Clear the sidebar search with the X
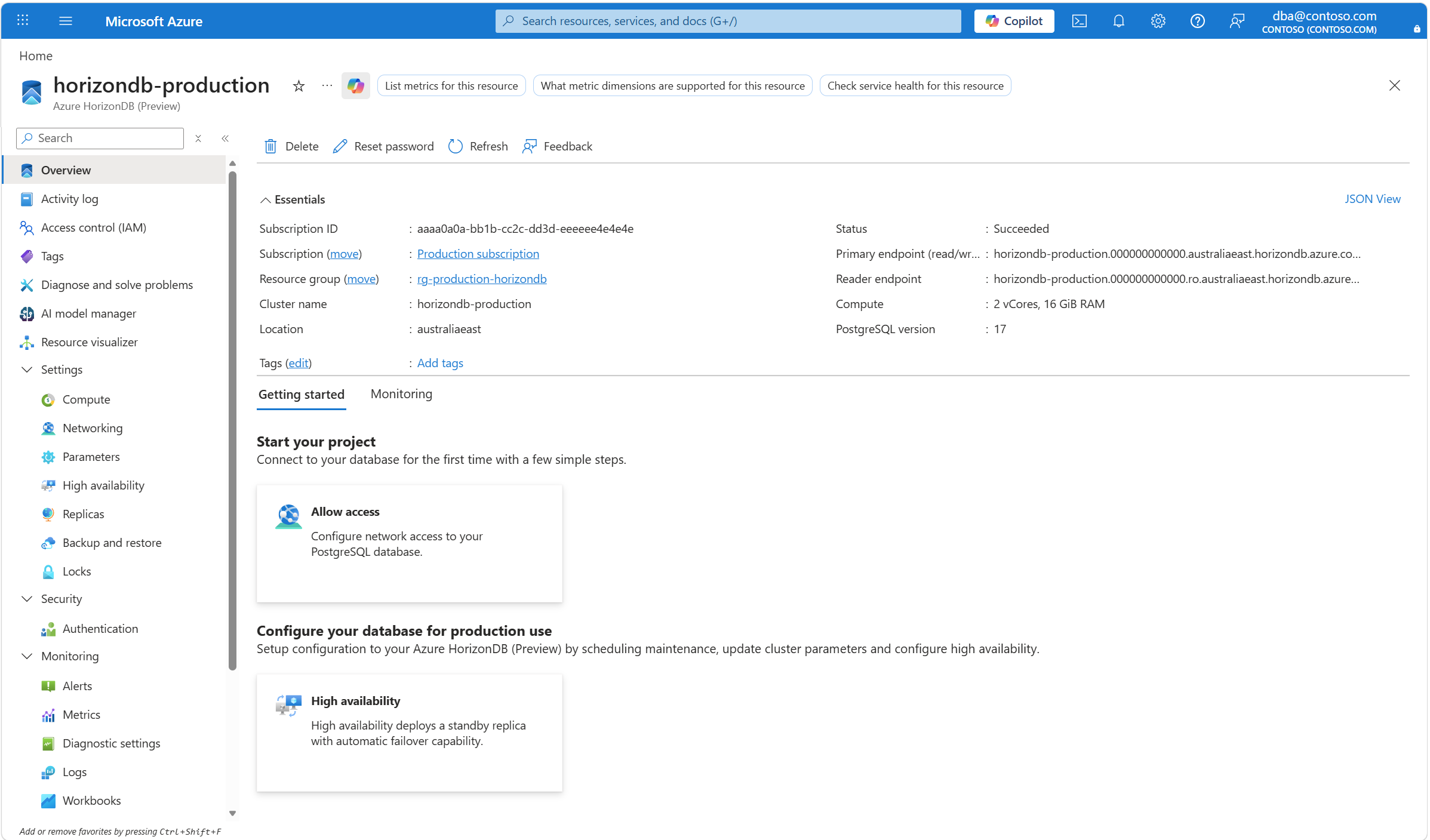The image size is (1430, 840). pyautogui.click(x=198, y=139)
